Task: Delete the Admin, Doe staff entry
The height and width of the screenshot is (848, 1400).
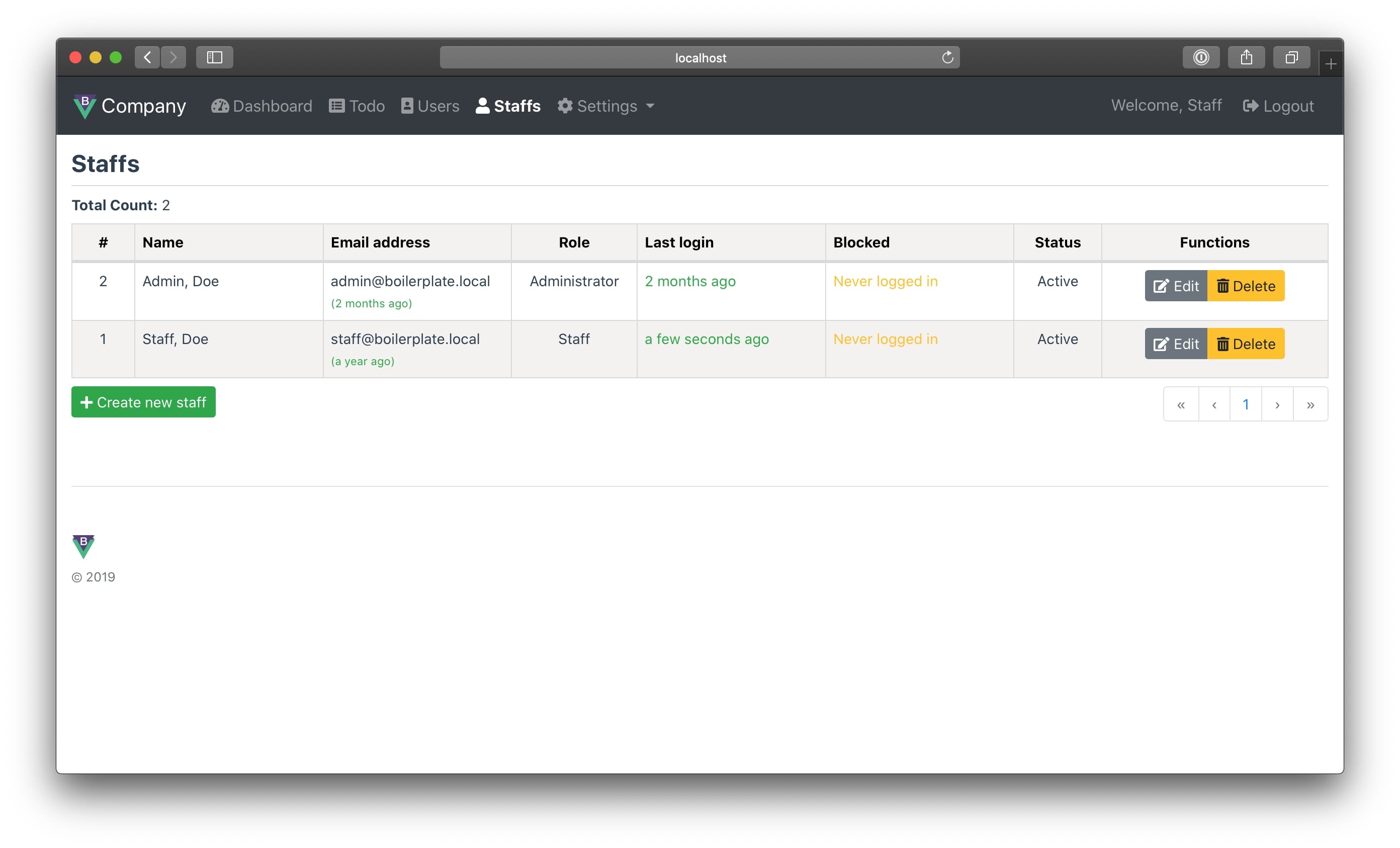Action: (x=1246, y=286)
